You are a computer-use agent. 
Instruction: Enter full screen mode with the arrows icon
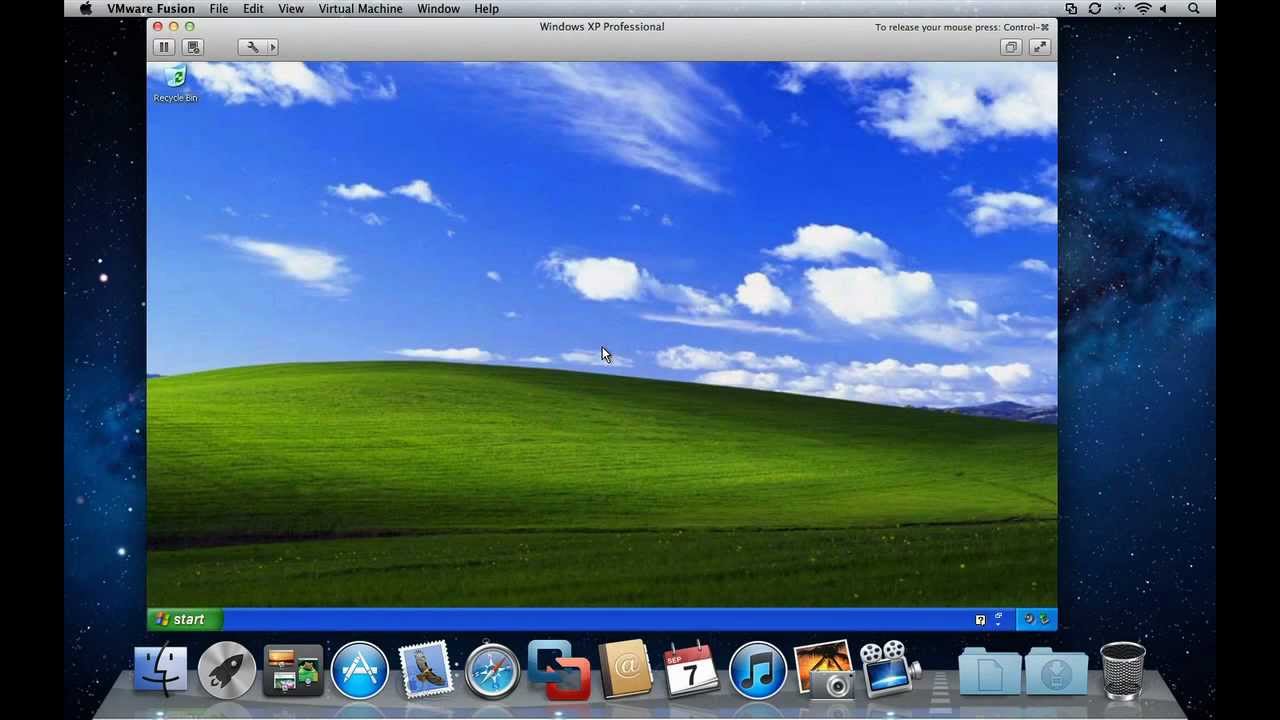pyautogui.click(x=1040, y=47)
